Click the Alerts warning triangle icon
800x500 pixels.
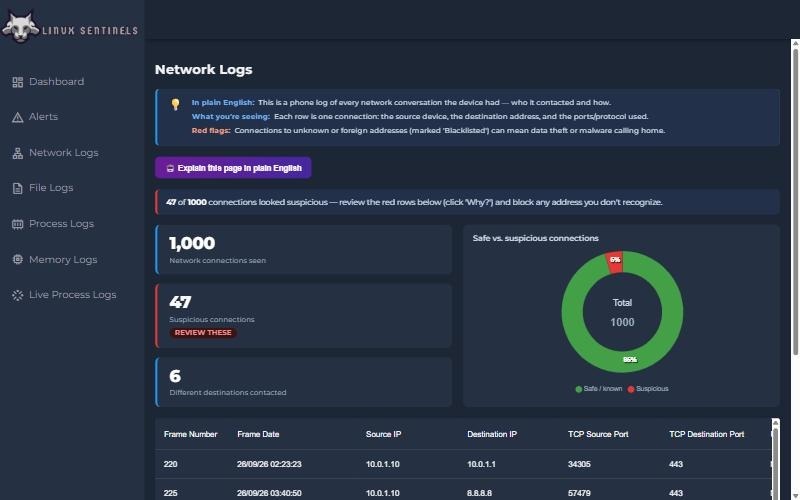(17, 117)
